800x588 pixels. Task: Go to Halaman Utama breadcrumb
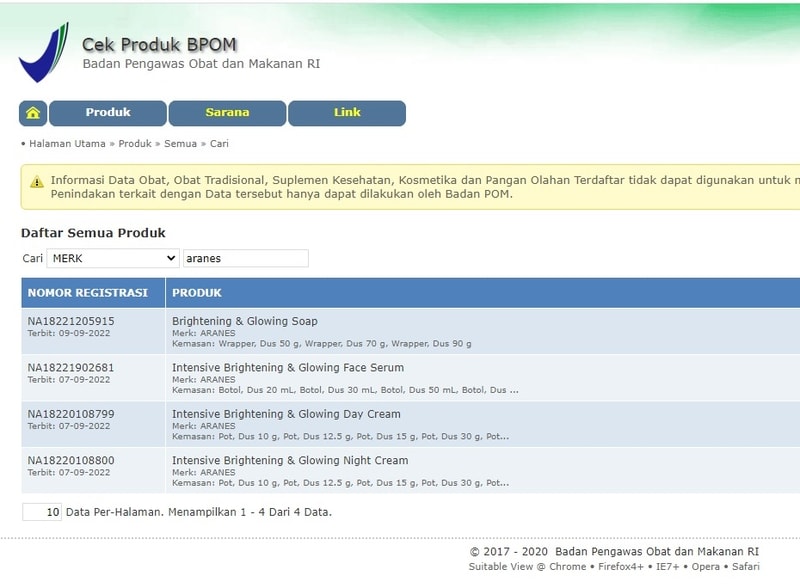pos(67,143)
